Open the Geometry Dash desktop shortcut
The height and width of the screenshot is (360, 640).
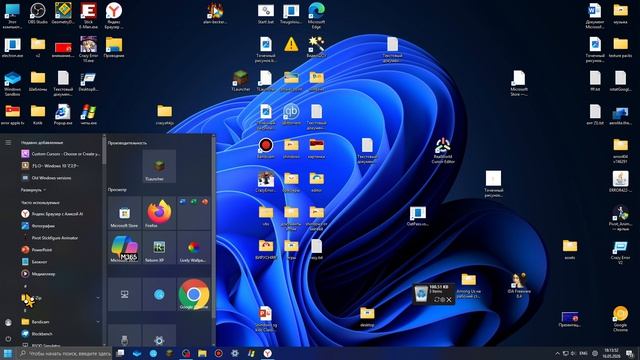pos(63,13)
